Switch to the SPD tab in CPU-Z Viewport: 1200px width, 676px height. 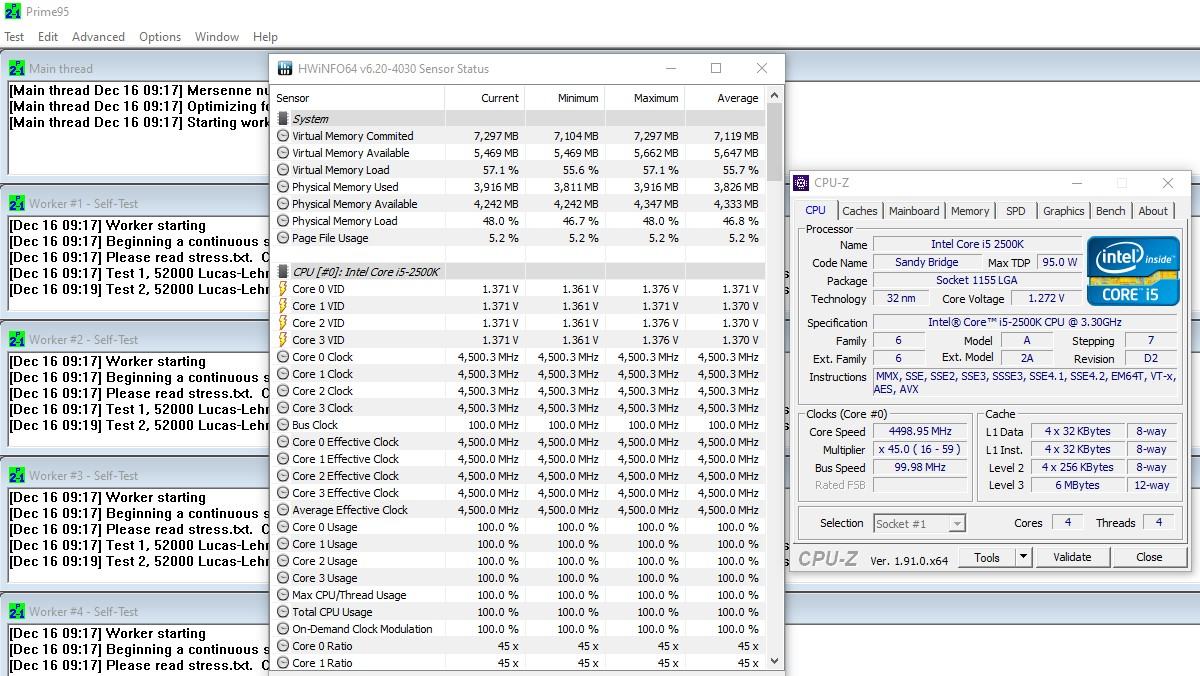(x=1016, y=211)
